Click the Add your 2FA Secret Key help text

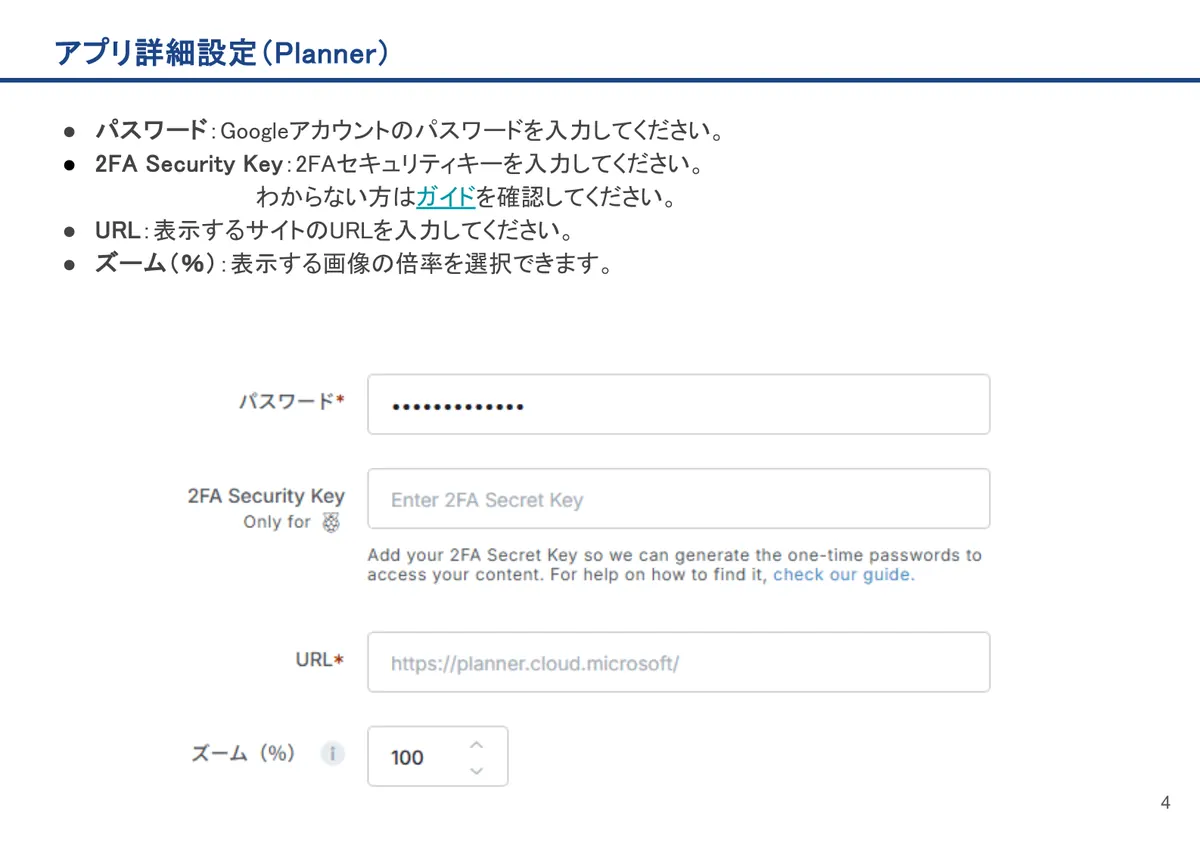click(674, 565)
